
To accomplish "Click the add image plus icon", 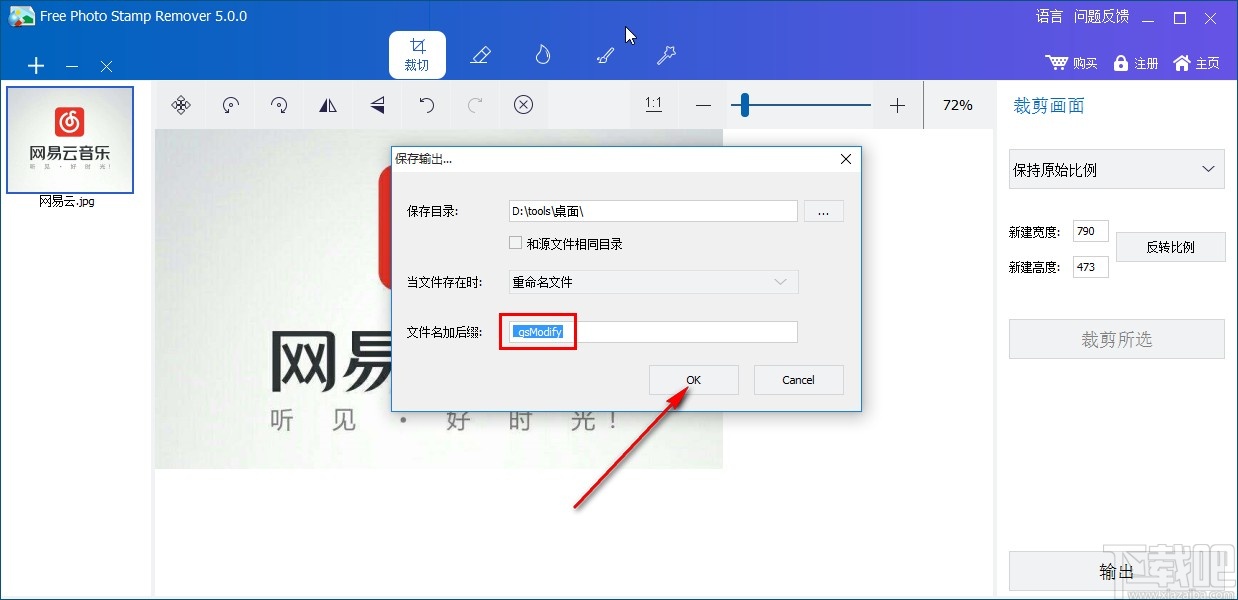I will click(35, 65).
